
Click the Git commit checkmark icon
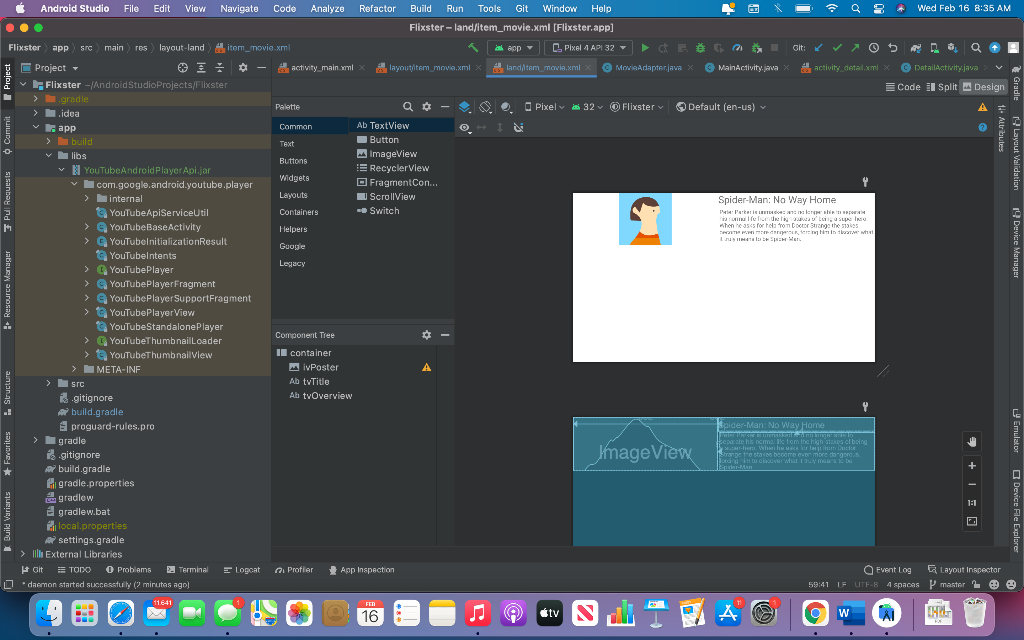click(x=837, y=48)
